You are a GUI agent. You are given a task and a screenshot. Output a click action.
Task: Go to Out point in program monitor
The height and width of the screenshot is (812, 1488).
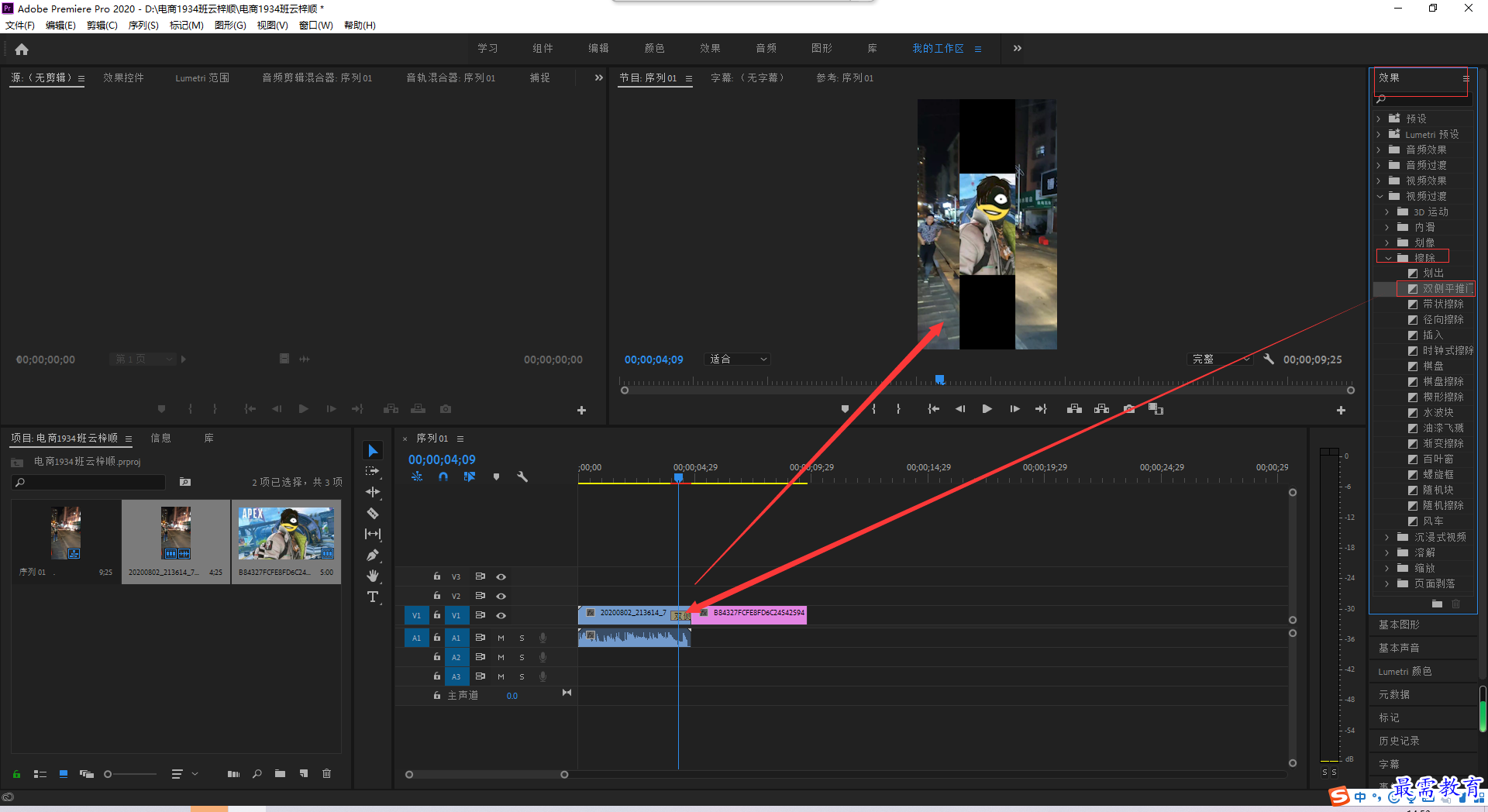point(1041,409)
